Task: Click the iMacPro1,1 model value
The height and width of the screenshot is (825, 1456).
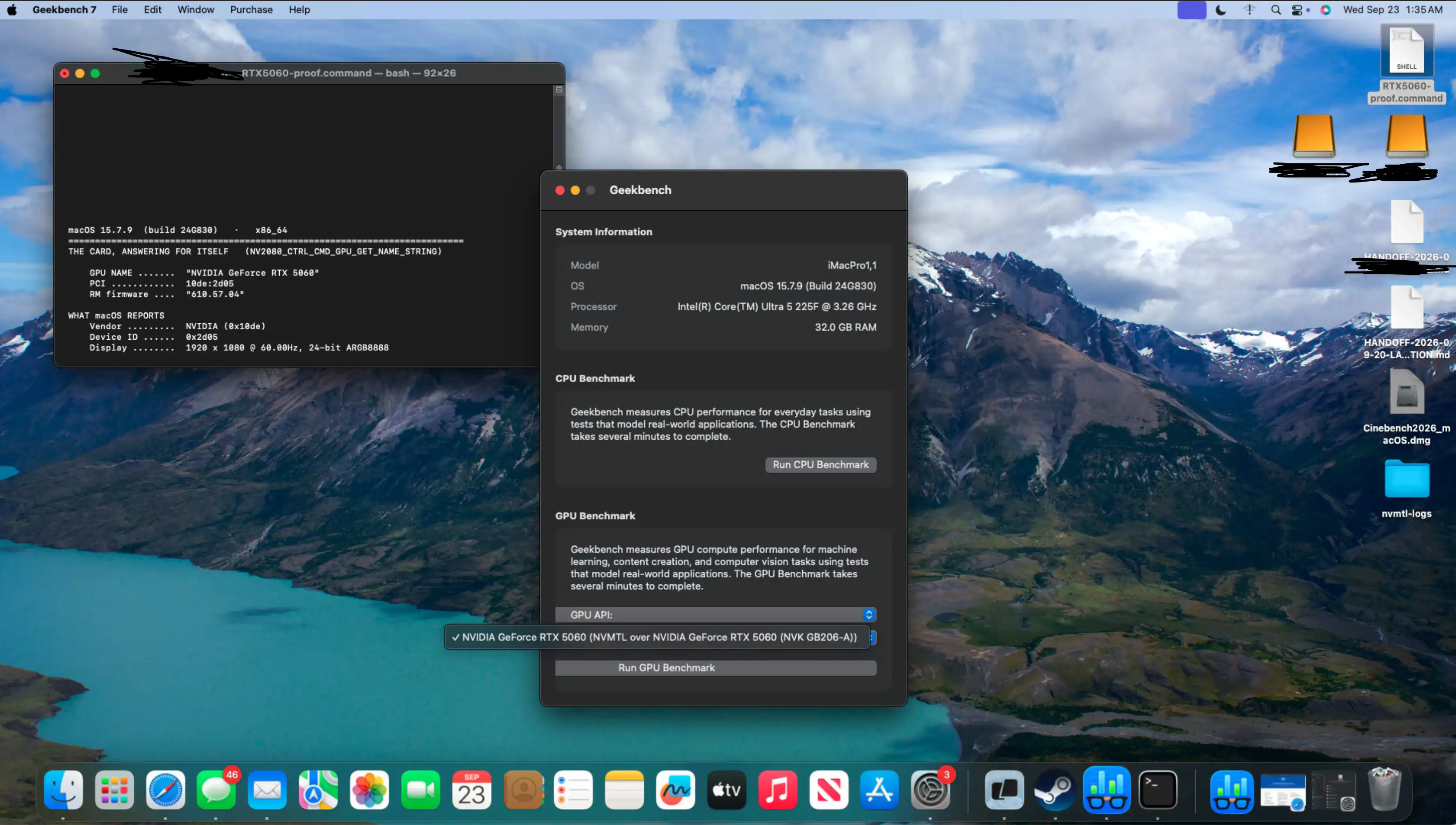Action: point(851,265)
